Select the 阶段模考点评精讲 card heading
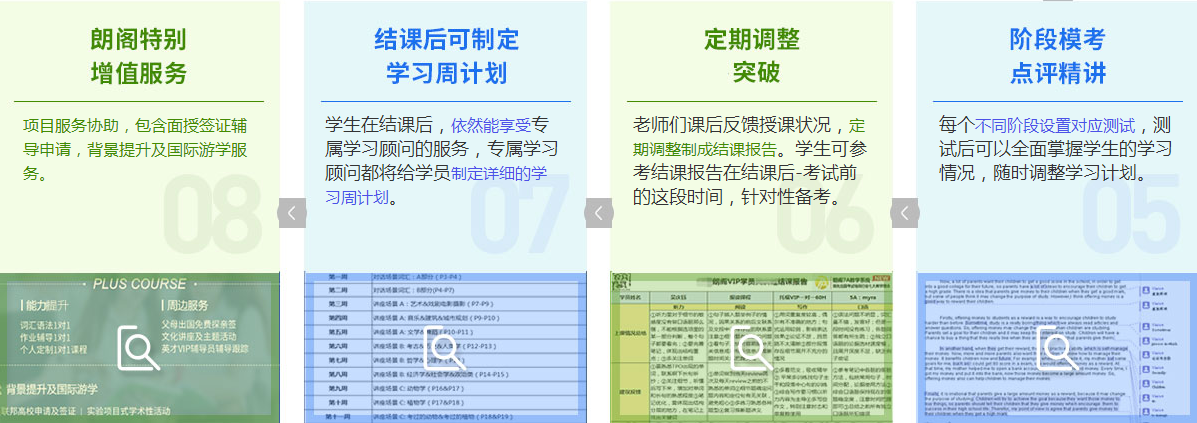The width and height of the screenshot is (1197, 423). point(1058,56)
